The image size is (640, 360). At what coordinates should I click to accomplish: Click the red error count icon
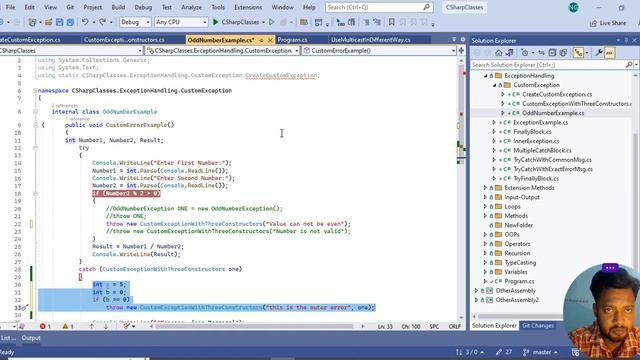point(42,326)
